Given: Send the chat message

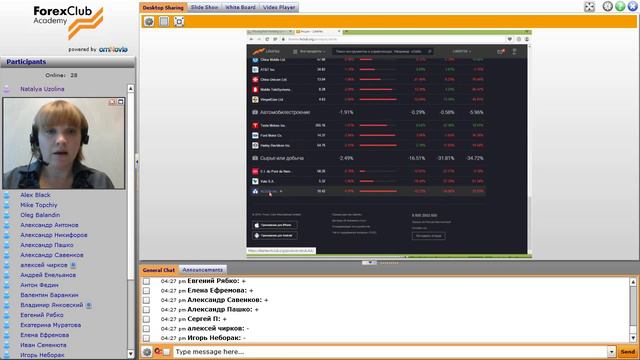Looking at the screenshot, I should [x=628, y=351].
